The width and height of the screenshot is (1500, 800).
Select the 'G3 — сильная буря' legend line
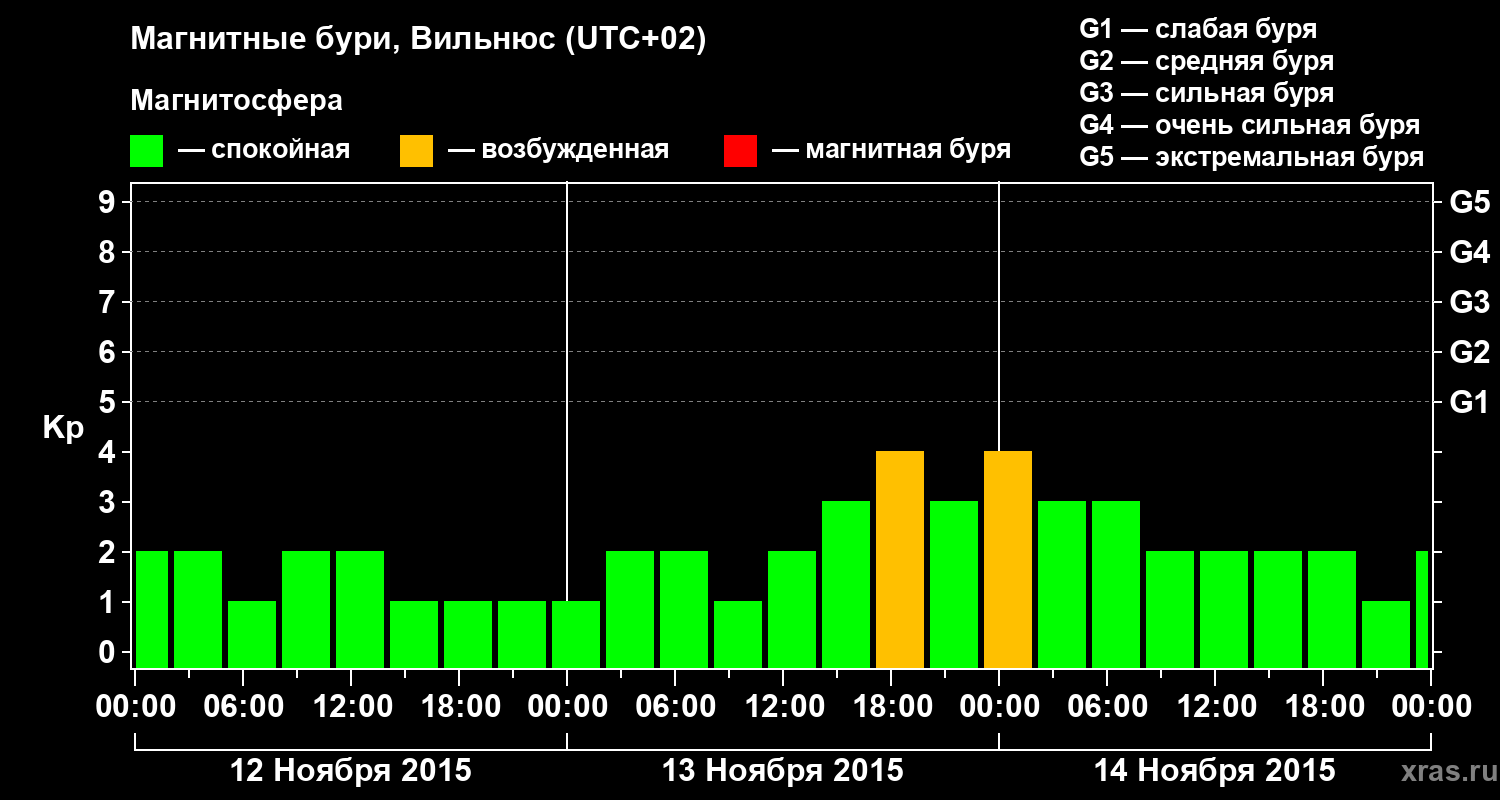(x=1207, y=93)
